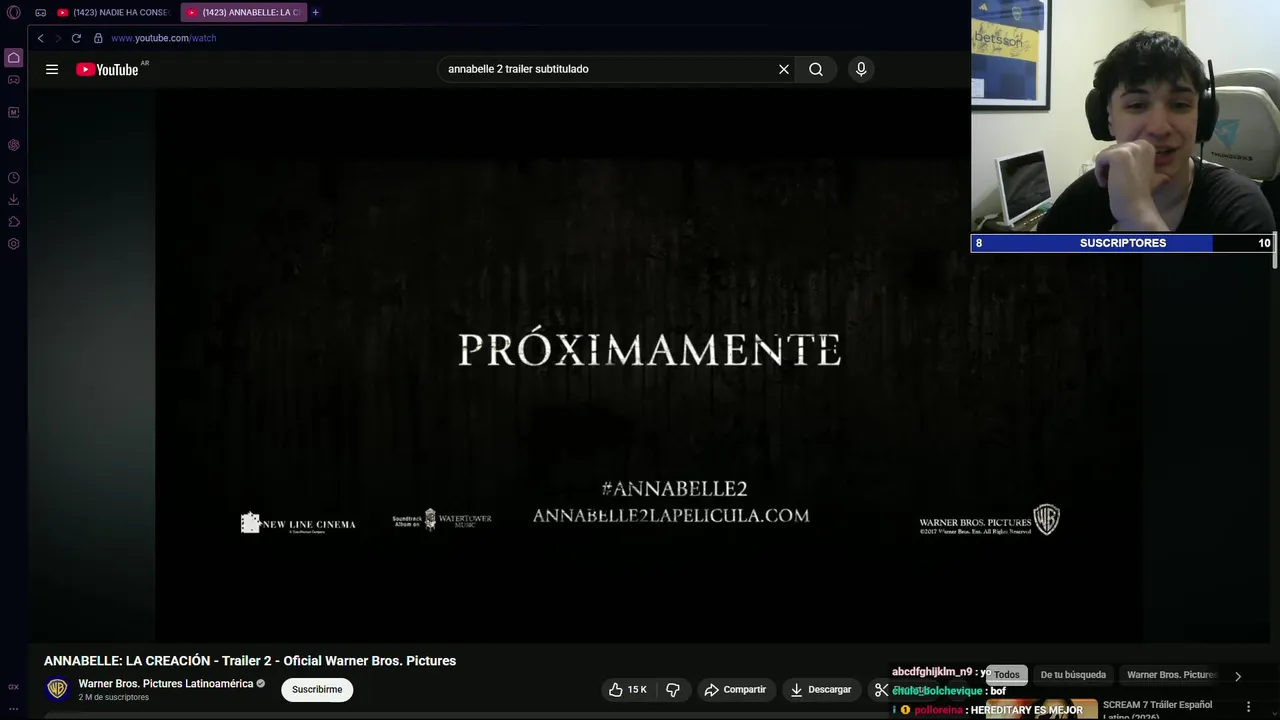Viewport: 1280px width, 720px height.
Task: Click the streamer webcam overlay
Action: [1125, 117]
